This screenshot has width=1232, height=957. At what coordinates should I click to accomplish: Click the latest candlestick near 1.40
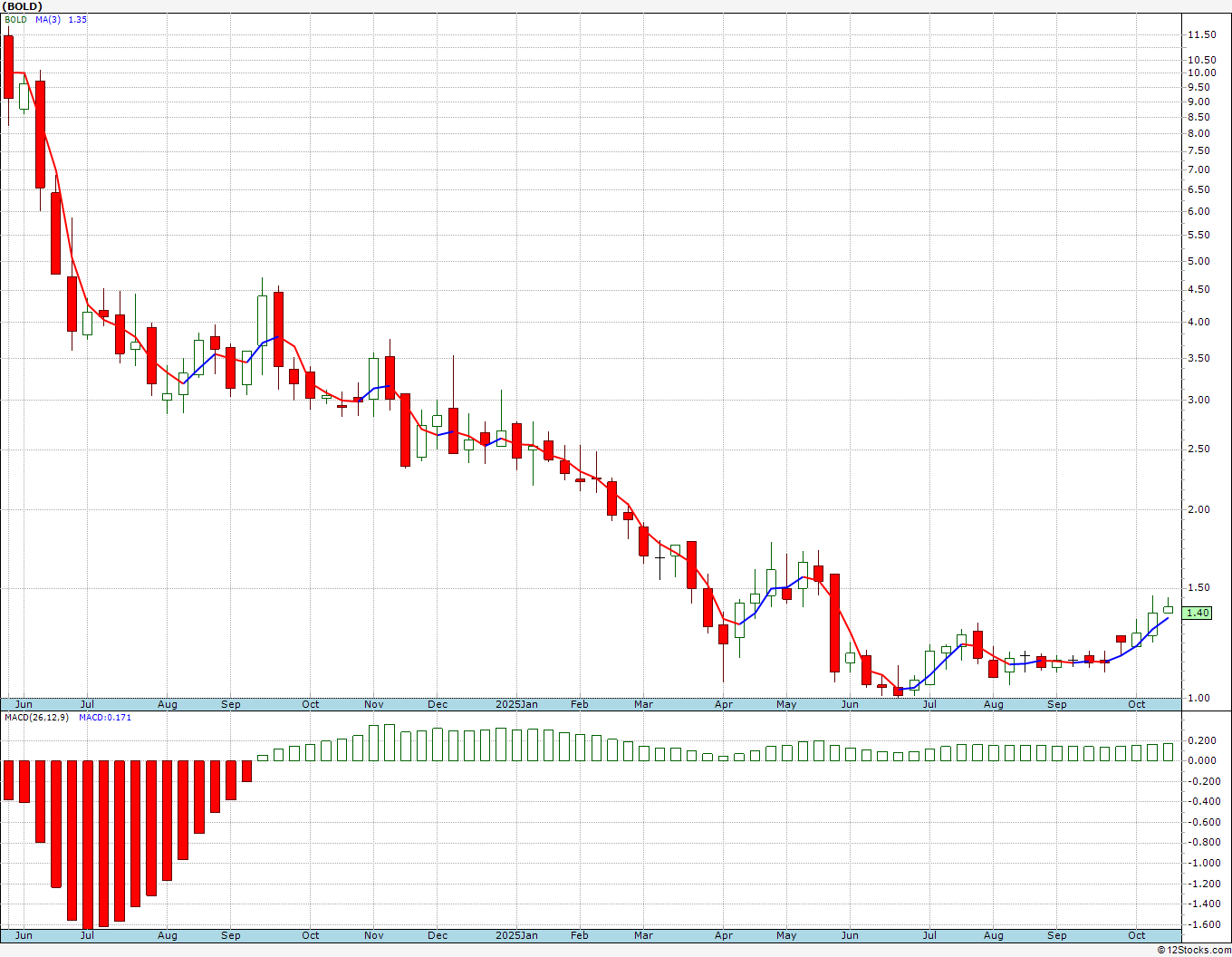pos(1169,608)
